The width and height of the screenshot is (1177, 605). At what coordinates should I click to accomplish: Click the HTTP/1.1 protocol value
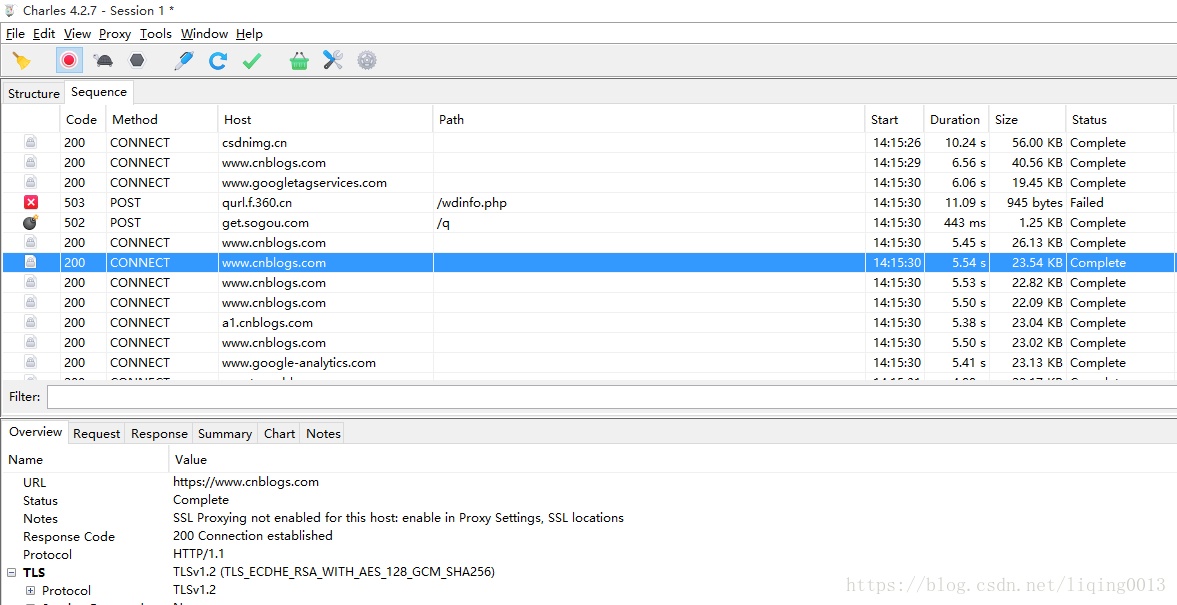[x=198, y=554]
